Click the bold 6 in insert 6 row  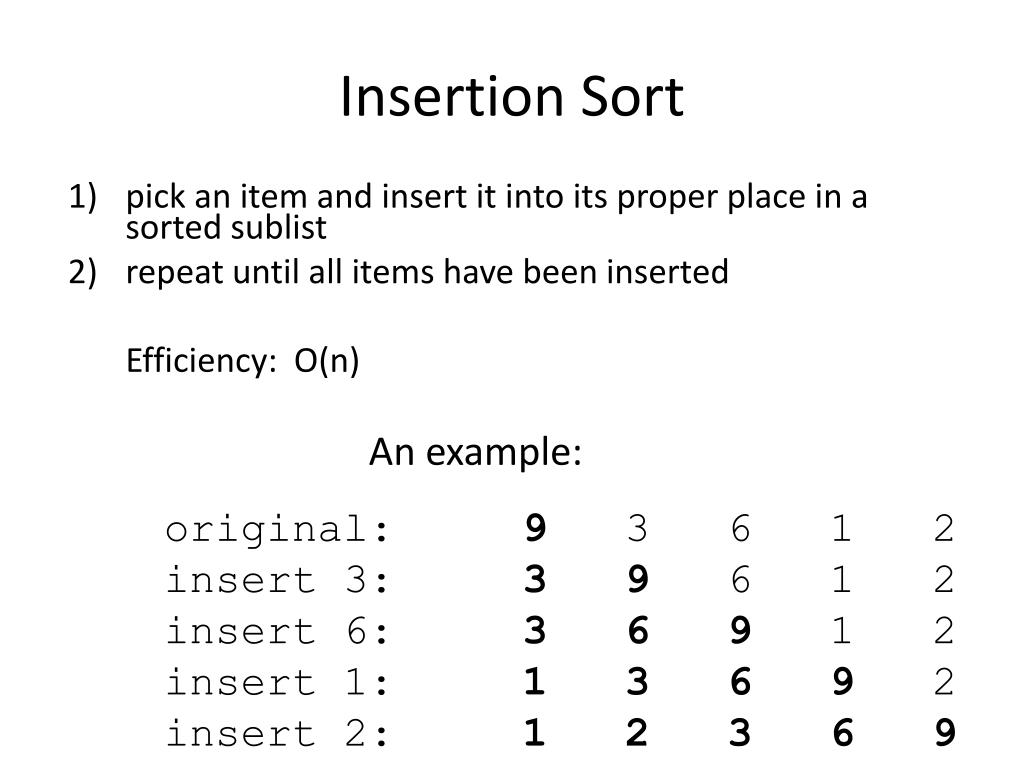(637, 631)
